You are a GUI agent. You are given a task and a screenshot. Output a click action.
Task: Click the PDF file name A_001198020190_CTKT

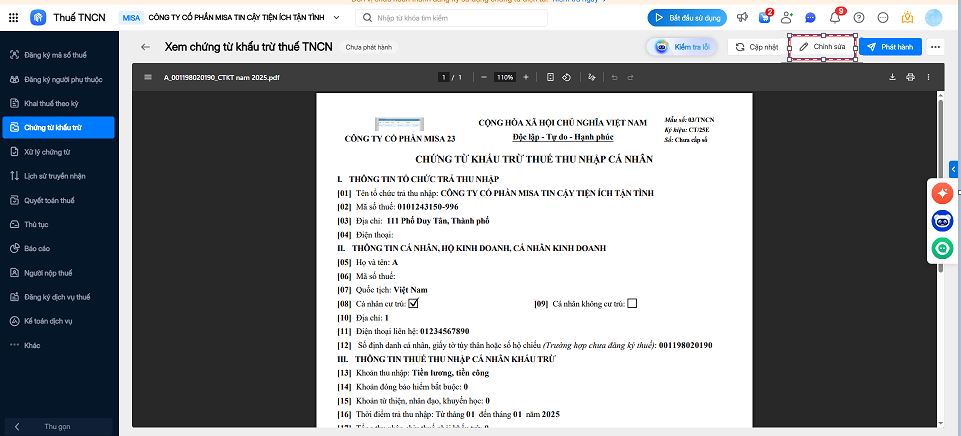tap(222, 78)
